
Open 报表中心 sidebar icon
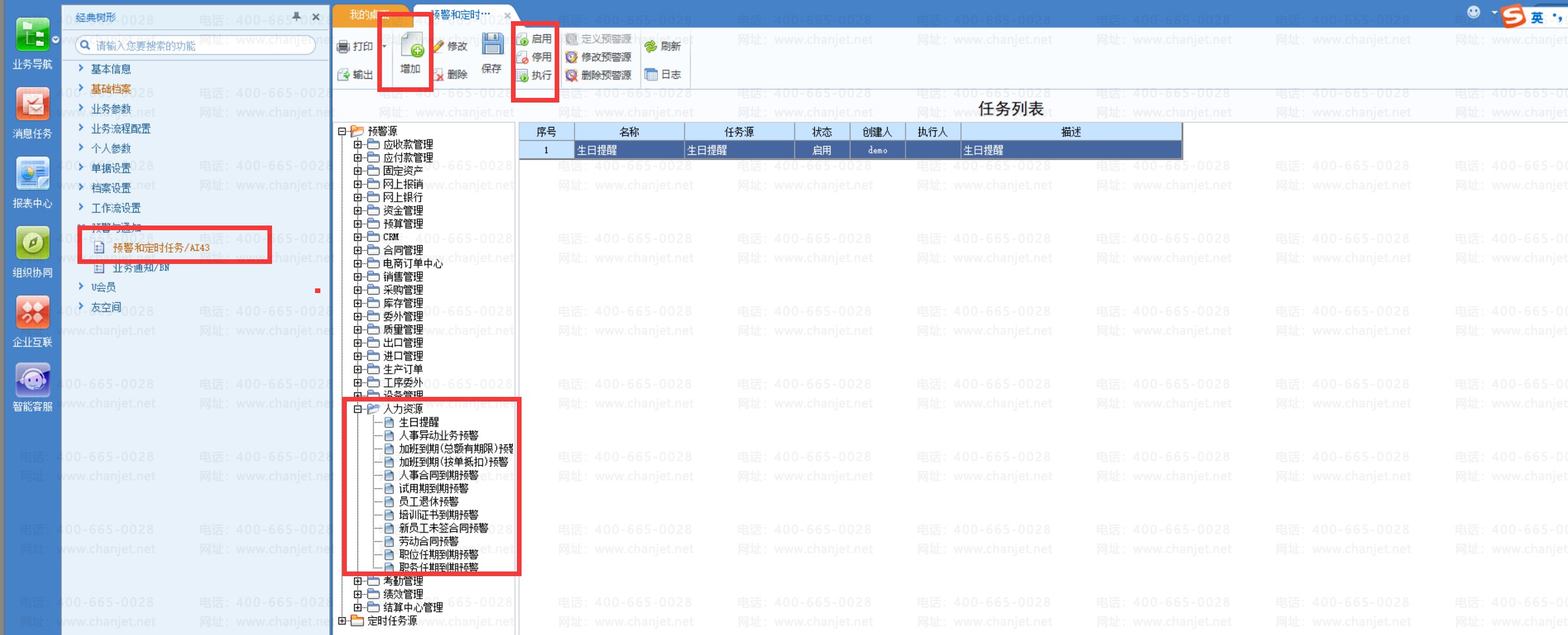click(x=32, y=175)
